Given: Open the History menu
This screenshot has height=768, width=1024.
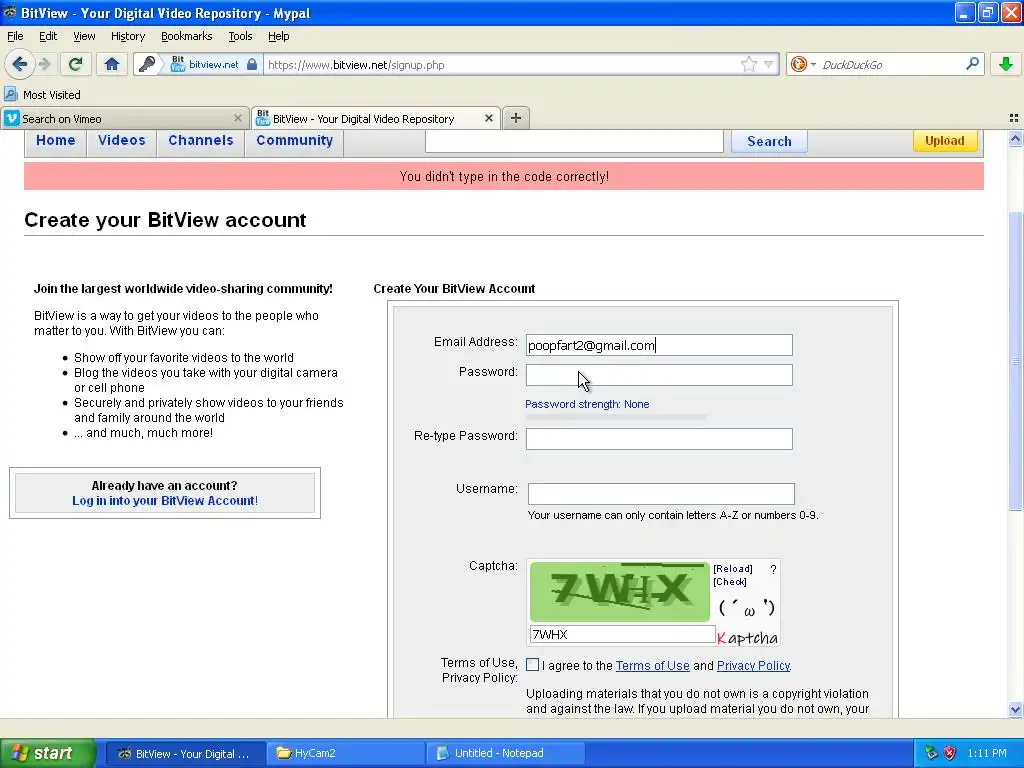Looking at the screenshot, I should pos(127,36).
